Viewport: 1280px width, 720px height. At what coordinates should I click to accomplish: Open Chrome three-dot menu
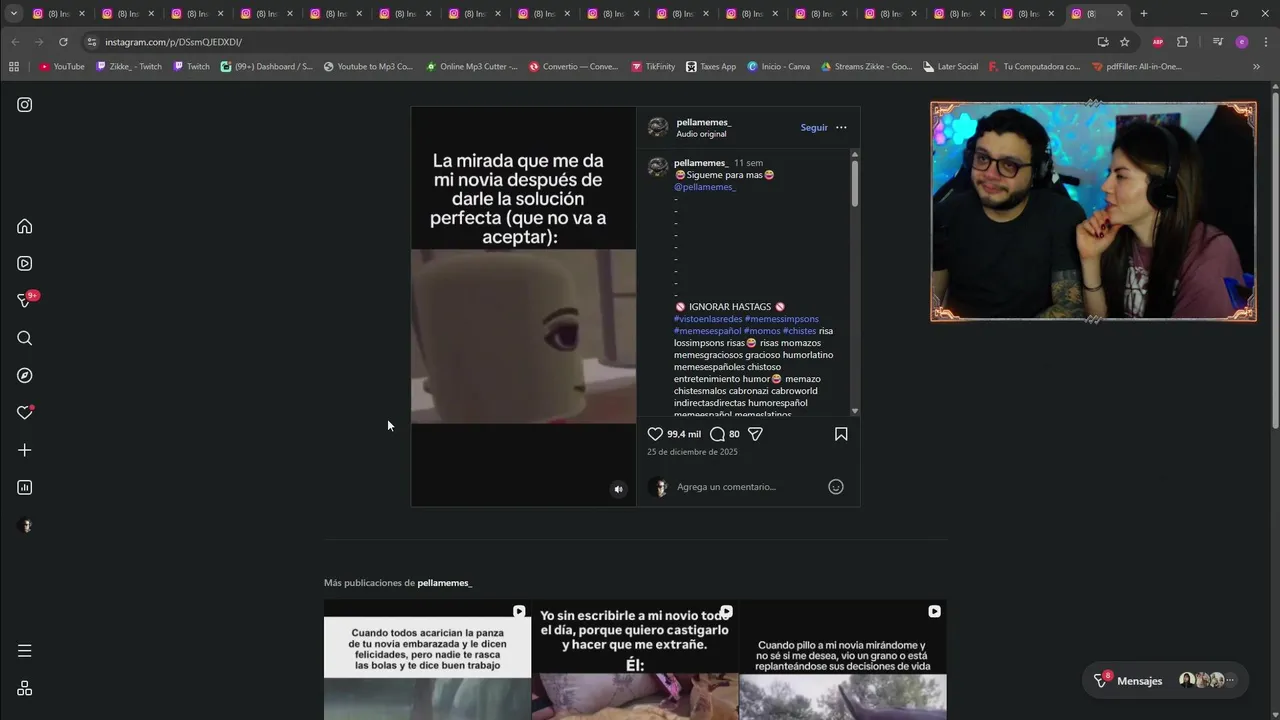coord(1264,42)
